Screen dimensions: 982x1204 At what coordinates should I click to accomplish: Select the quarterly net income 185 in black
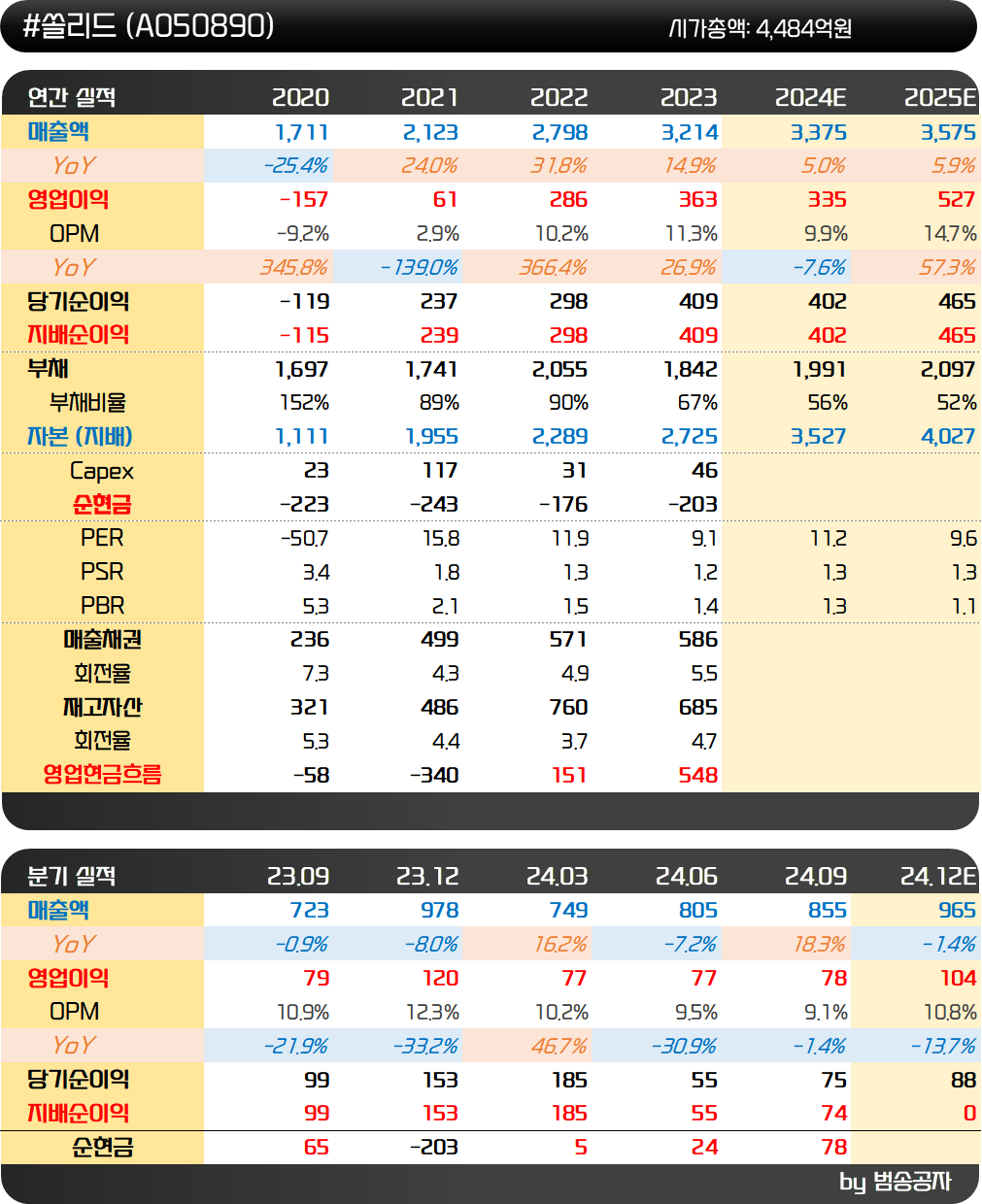pos(569,1080)
